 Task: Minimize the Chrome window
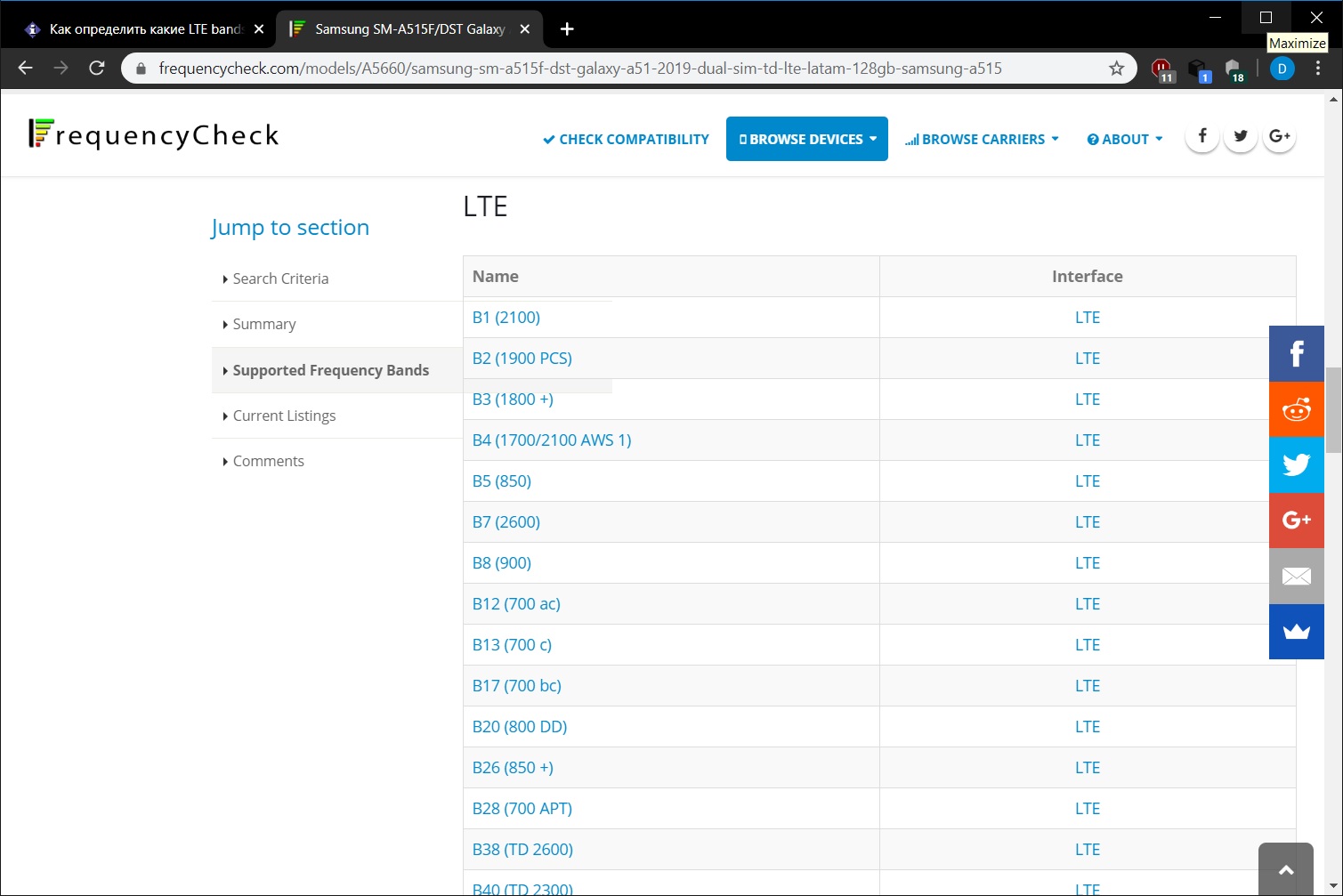(x=1217, y=17)
